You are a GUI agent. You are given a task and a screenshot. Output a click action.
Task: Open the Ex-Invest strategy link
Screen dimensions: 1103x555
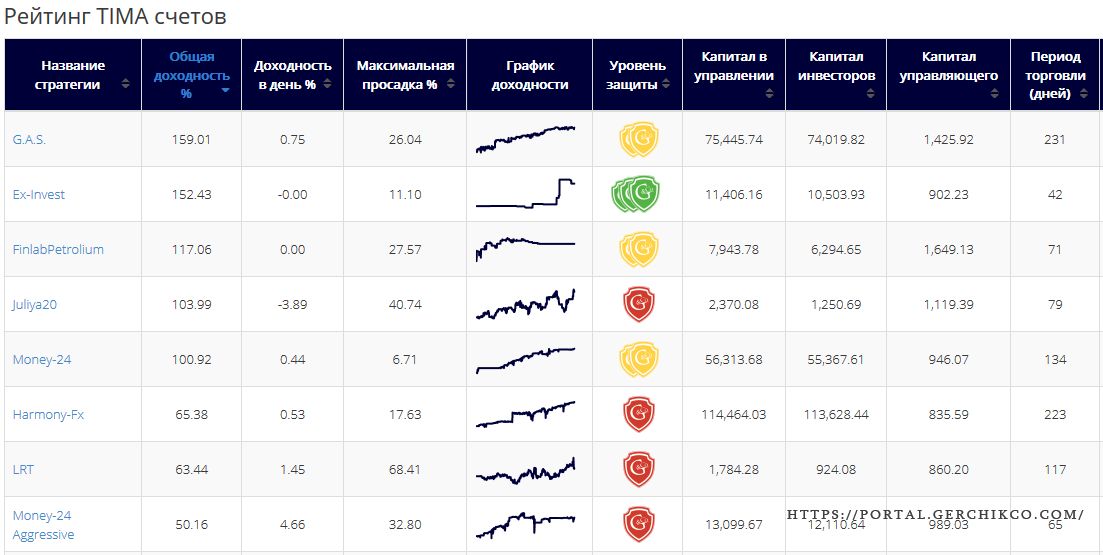(39, 194)
